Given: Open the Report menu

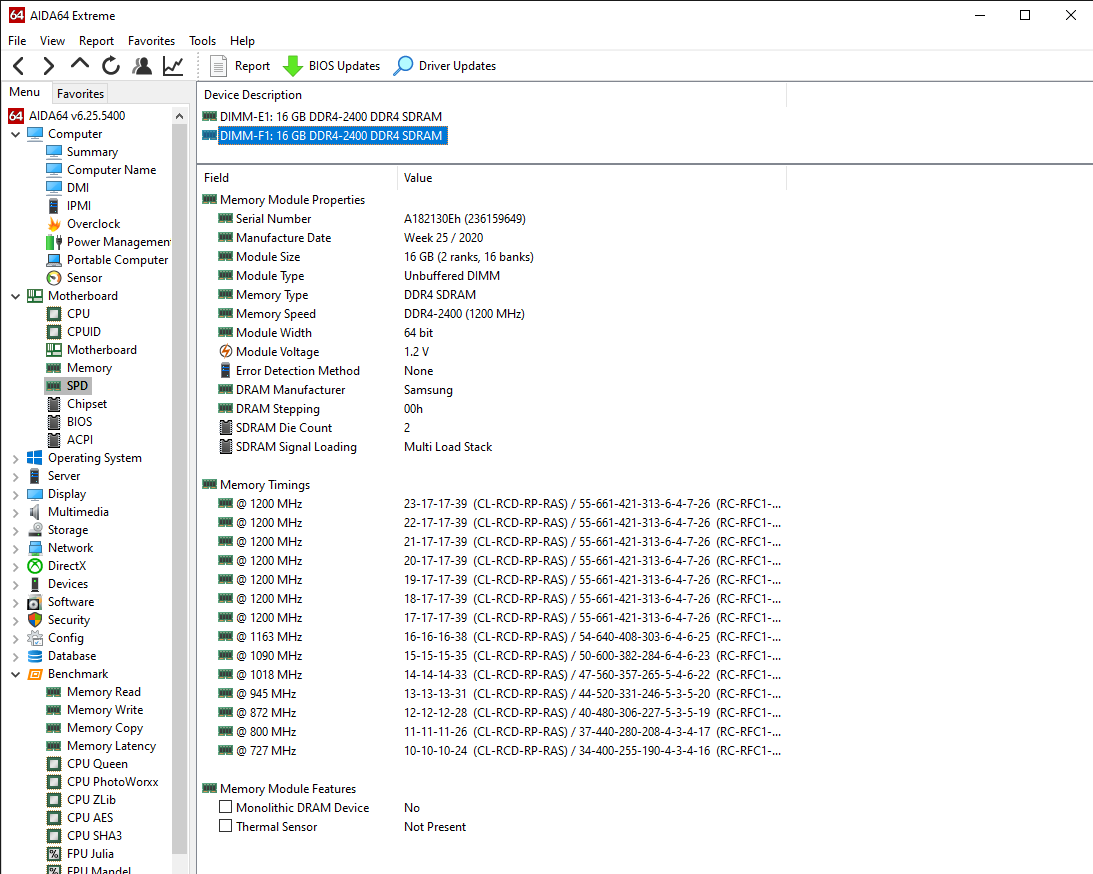Looking at the screenshot, I should coord(96,41).
